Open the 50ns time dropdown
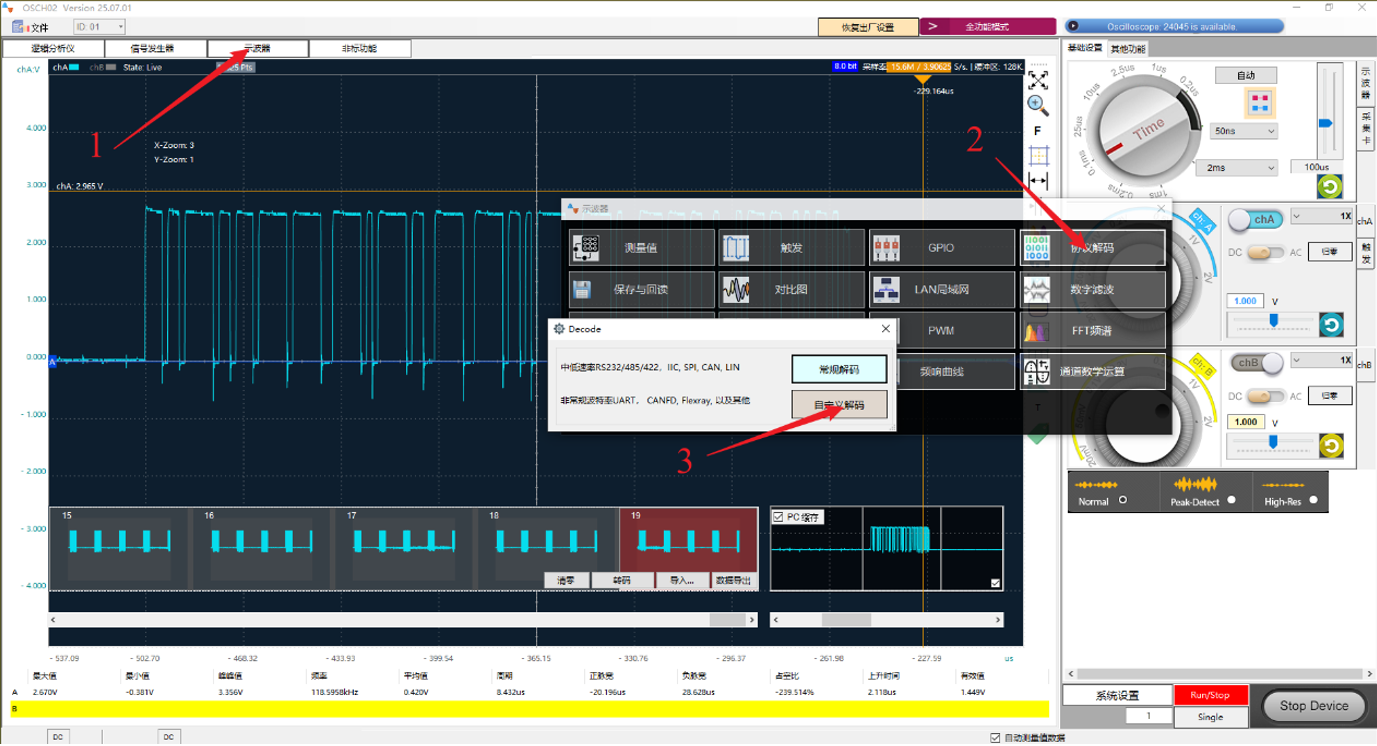 pos(1244,131)
